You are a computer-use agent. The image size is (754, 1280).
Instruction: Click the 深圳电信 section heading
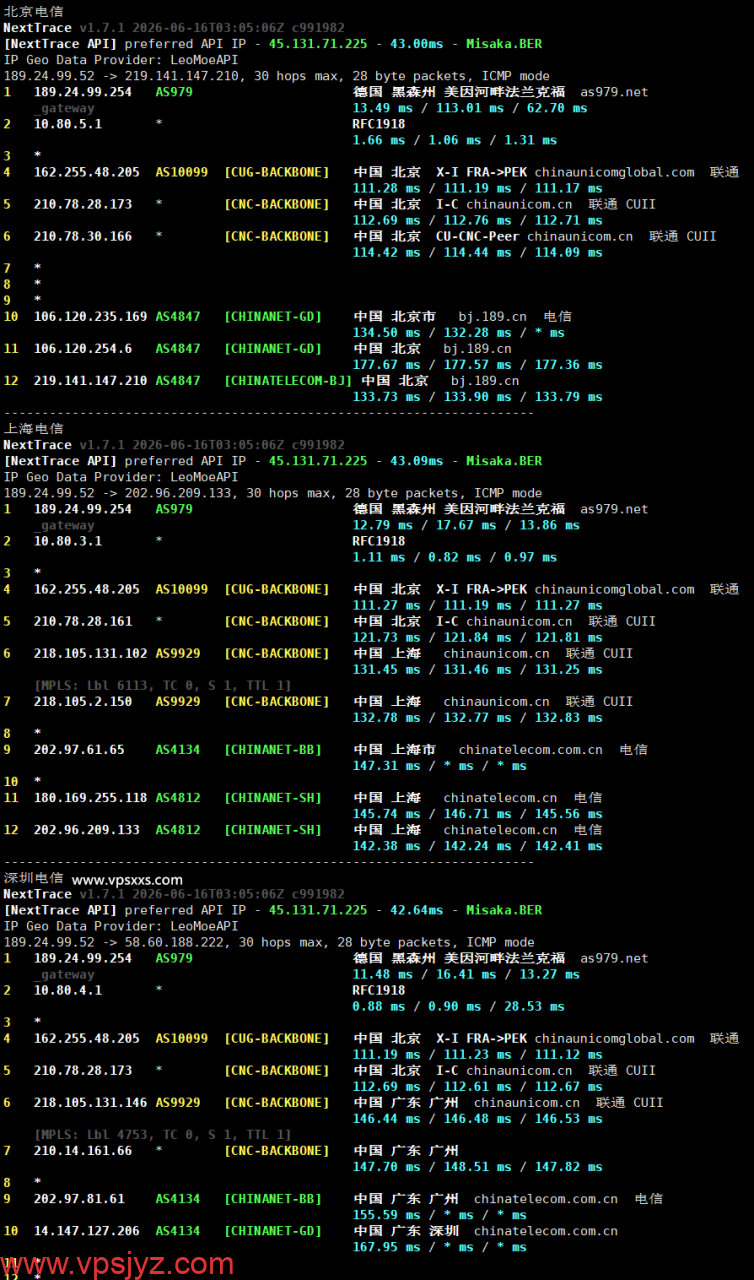tap(33, 879)
